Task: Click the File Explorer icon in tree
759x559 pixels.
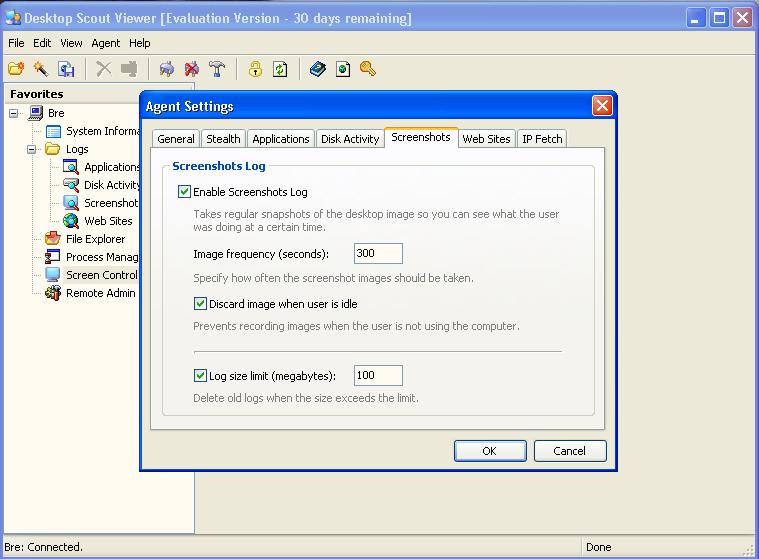Action: (x=53, y=239)
